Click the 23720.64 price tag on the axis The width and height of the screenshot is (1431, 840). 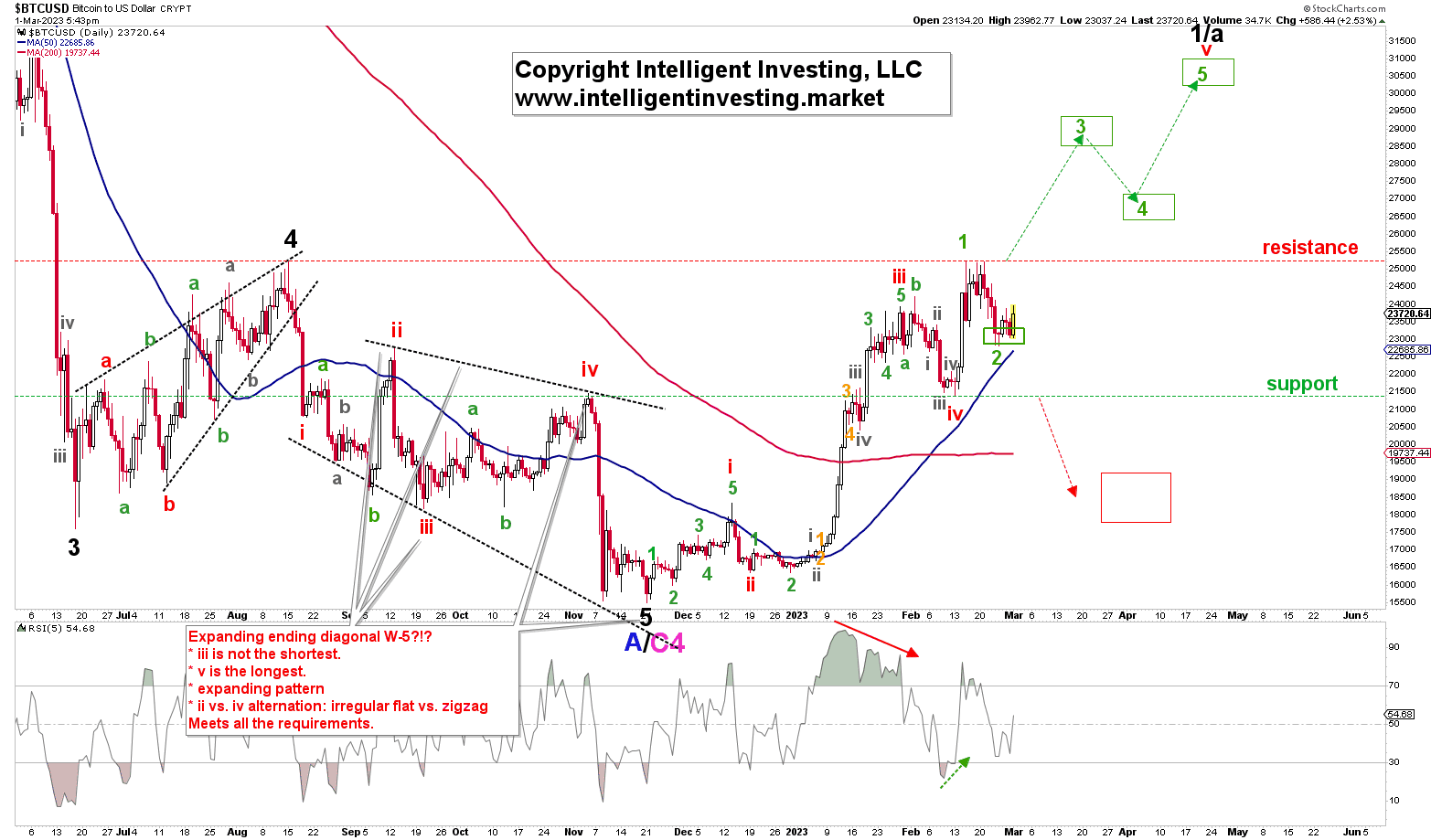[x=1408, y=314]
